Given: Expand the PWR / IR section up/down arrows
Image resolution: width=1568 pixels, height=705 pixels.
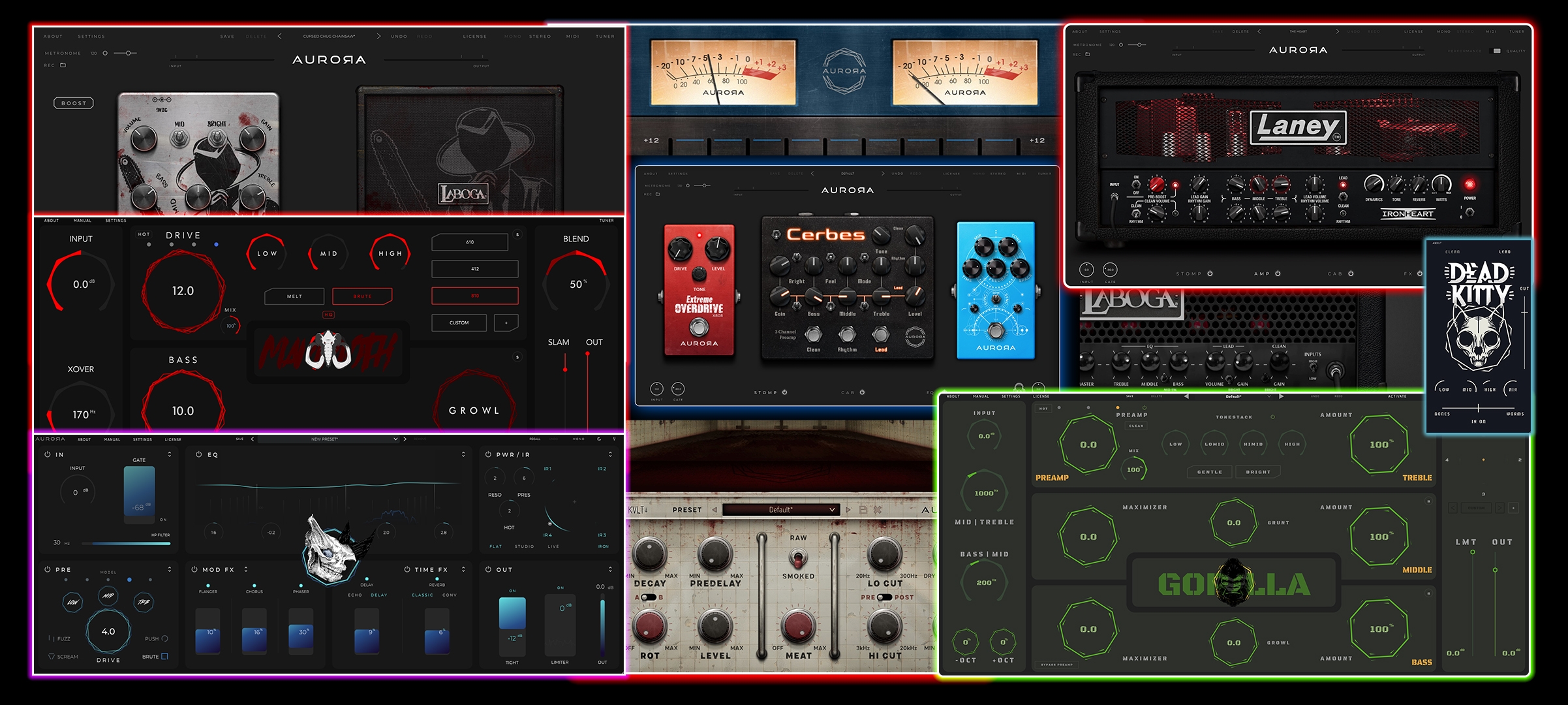Looking at the screenshot, I should coord(610,454).
